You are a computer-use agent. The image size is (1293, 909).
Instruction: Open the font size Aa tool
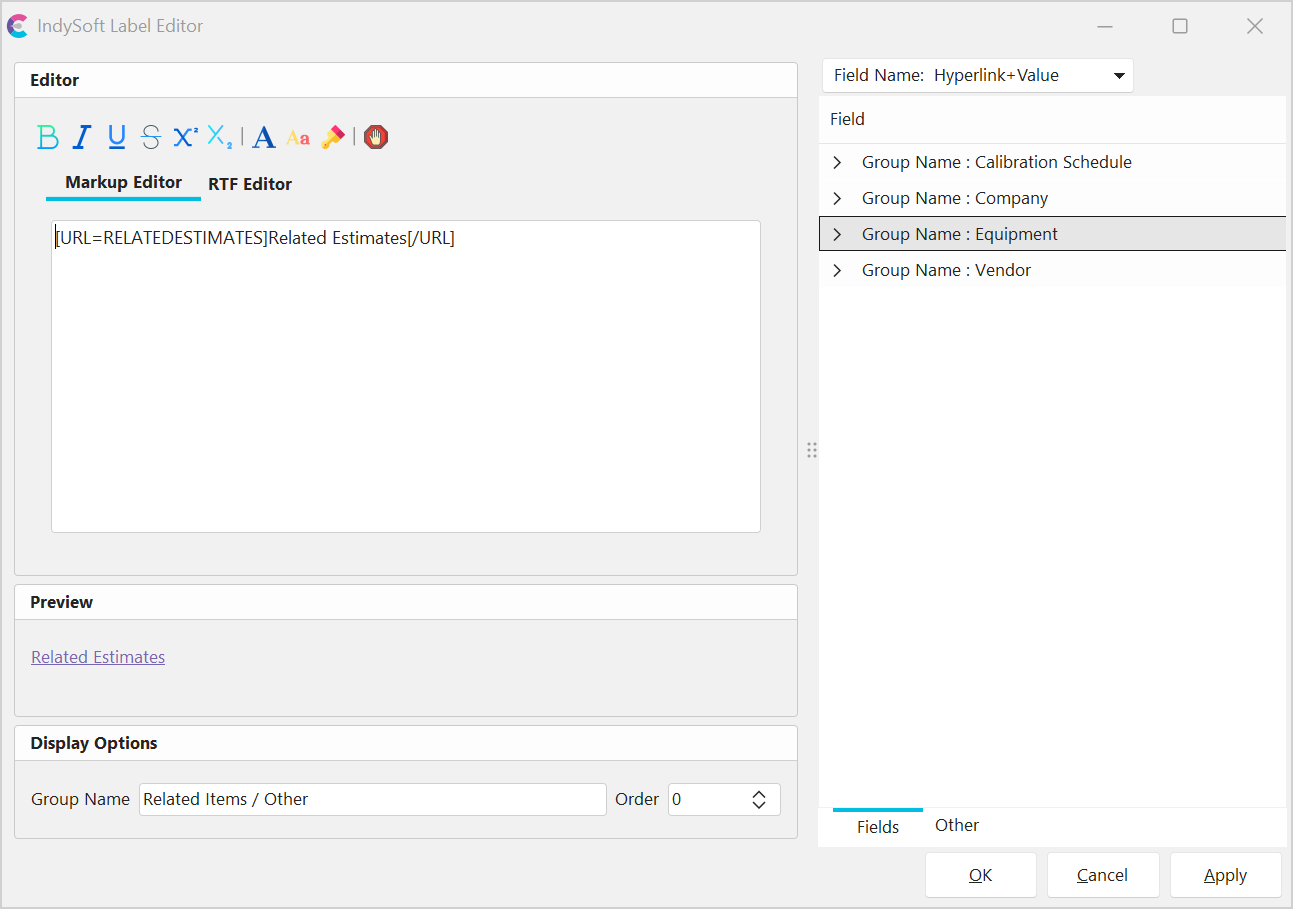point(298,138)
